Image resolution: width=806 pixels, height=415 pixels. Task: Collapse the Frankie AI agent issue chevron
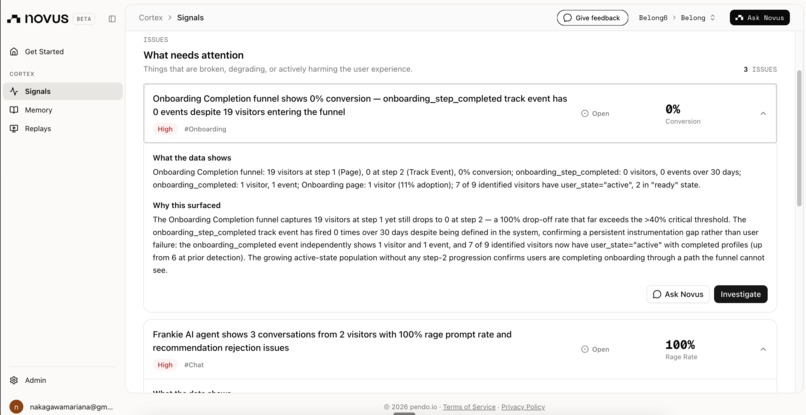click(763, 349)
